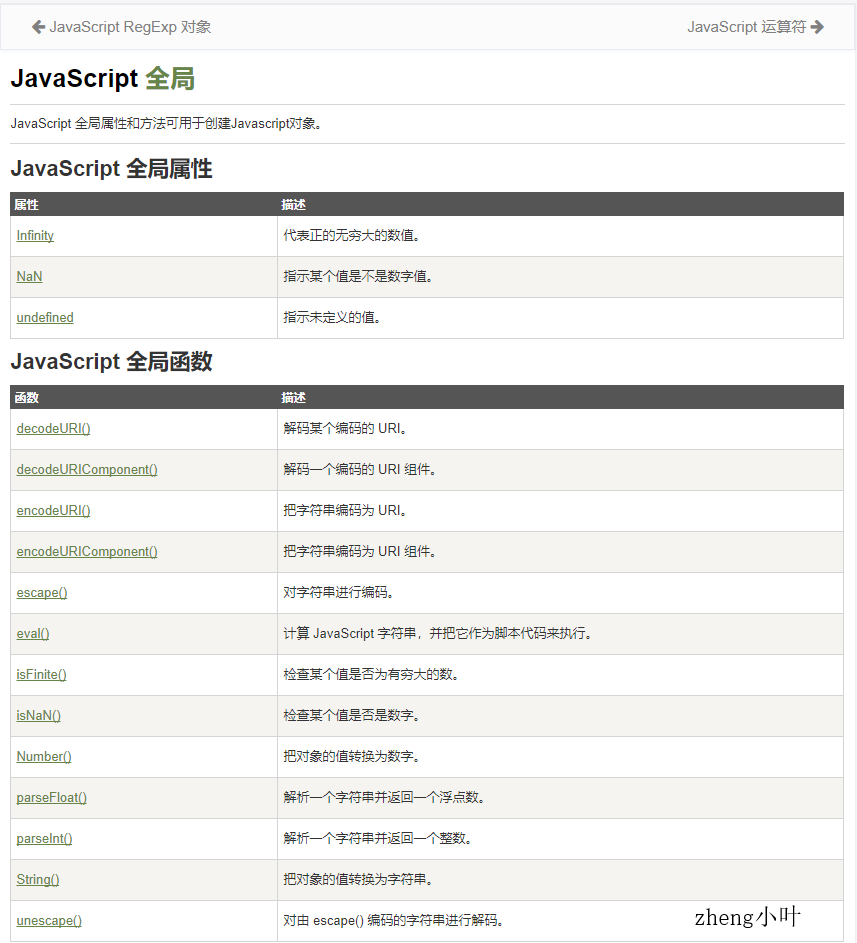The width and height of the screenshot is (857, 943).
Task: Select the description 把字符串编码为 URI。
Action: [x=345, y=511]
